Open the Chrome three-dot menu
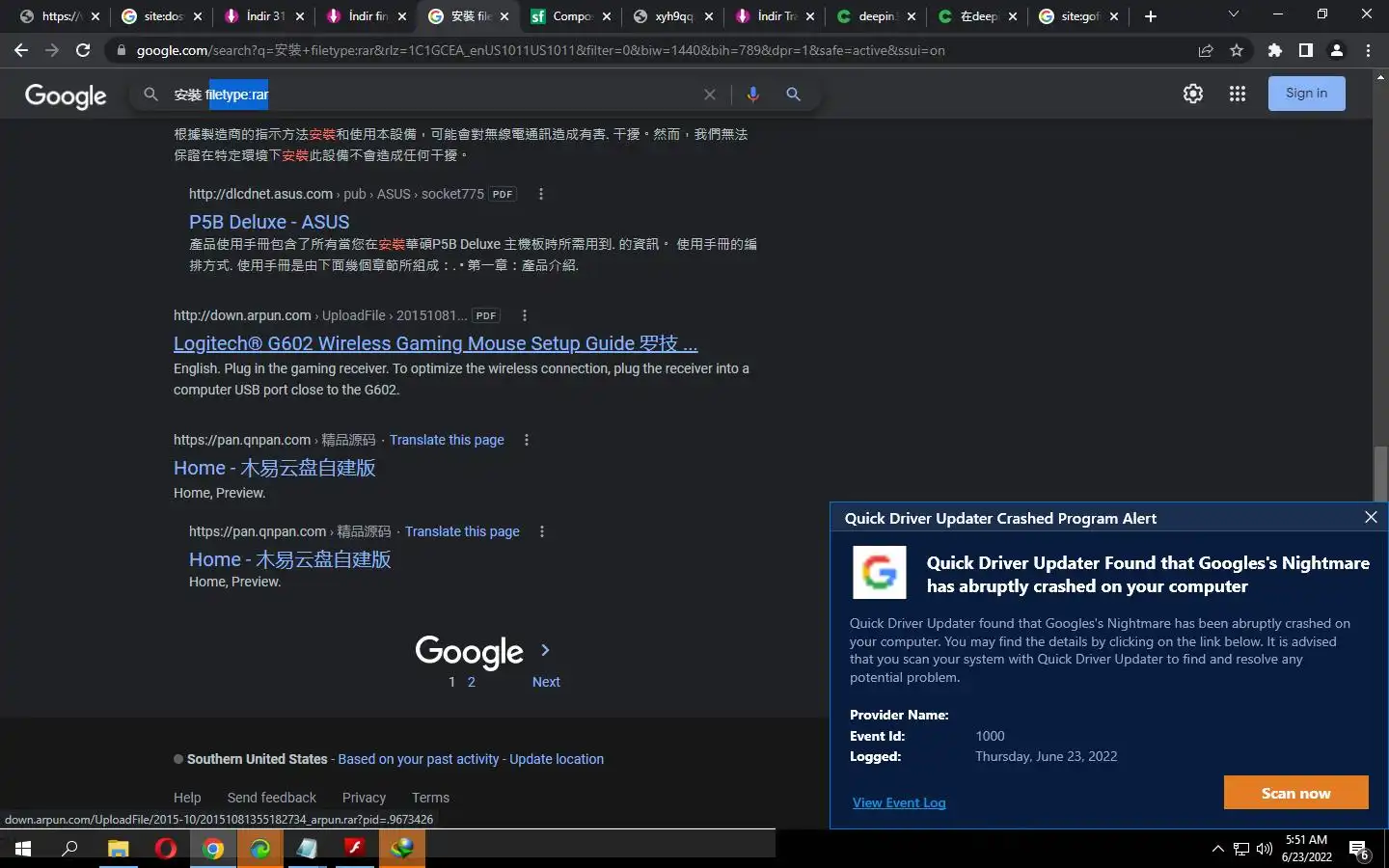Image resolution: width=1389 pixels, height=868 pixels. [x=1368, y=50]
